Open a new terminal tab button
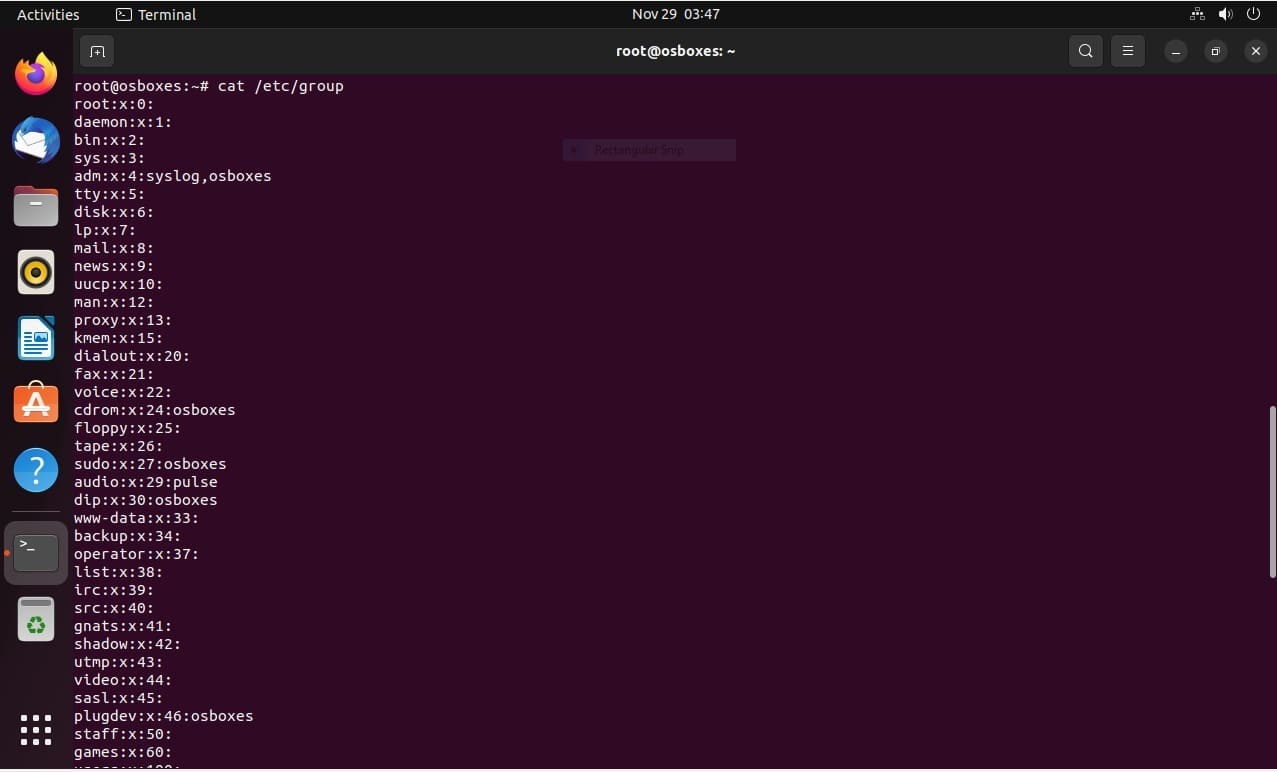The height and width of the screenshot is (772, 1277). click(97, 51)
